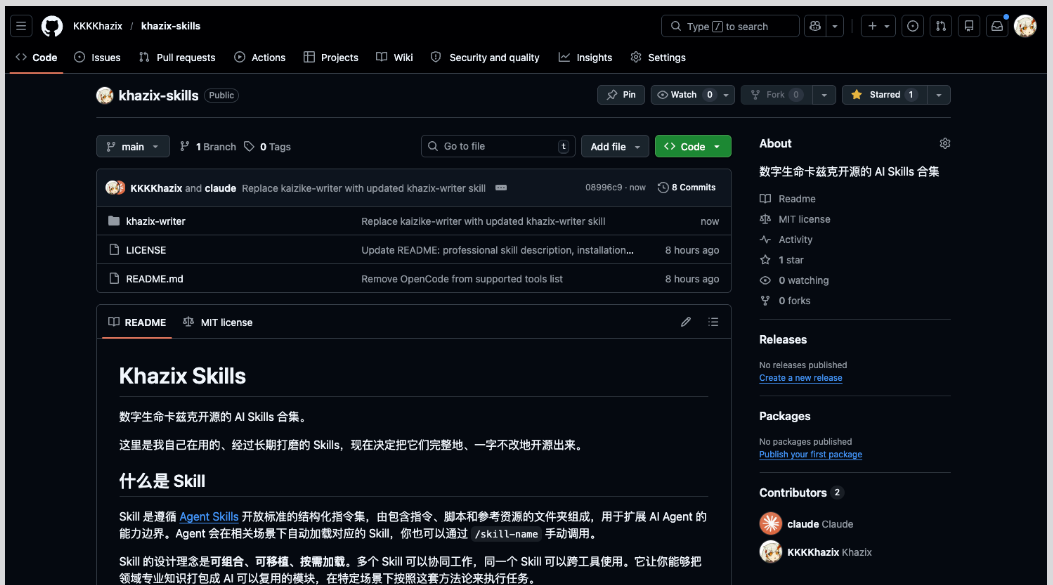Click the eye icon beside 0 watching
Screen dimensions: 1053x585
(765, 280)
